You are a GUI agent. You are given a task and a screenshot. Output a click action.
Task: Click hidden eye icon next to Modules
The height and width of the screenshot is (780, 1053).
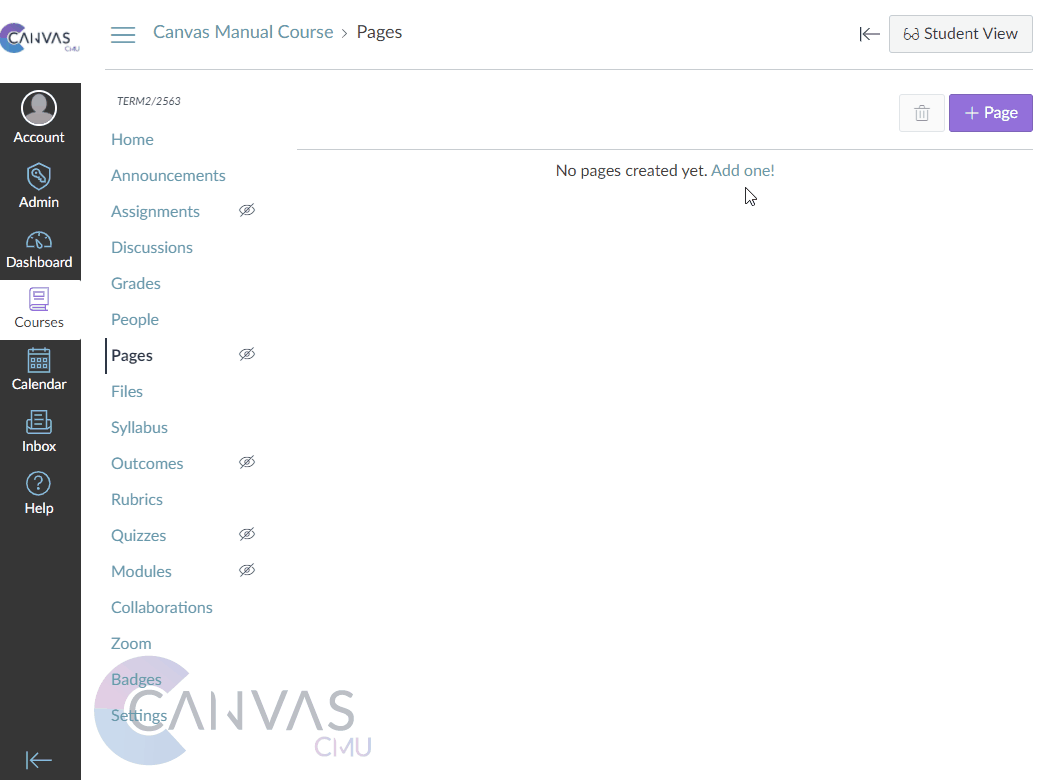[247, 570]
